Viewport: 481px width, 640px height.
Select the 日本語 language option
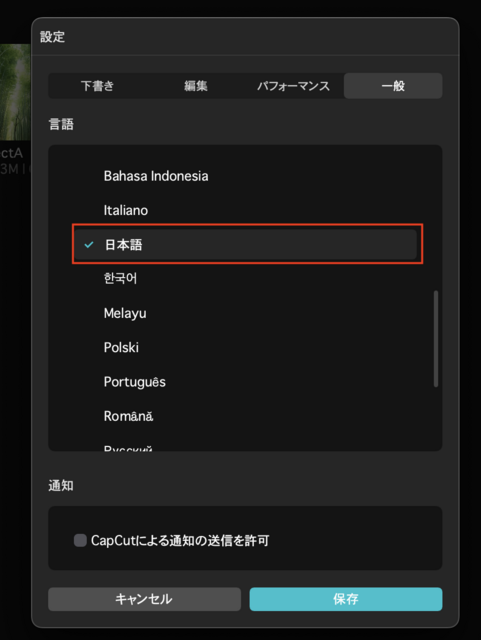[x=245, y=244]
